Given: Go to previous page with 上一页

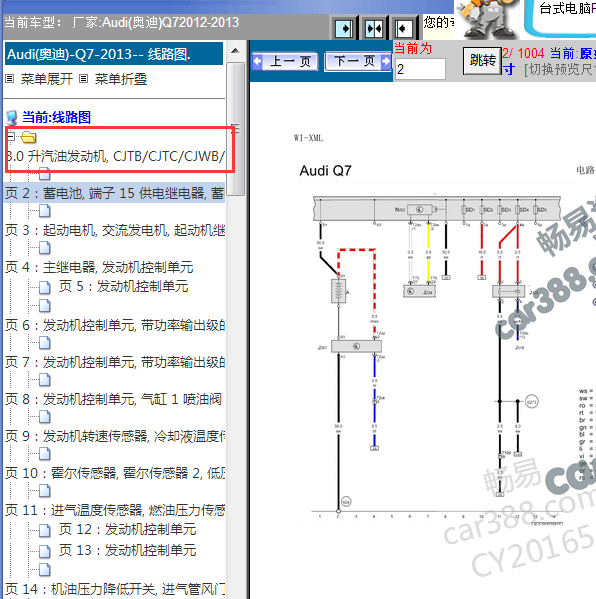Looking at the screenshot, I should tap(285, 62).
